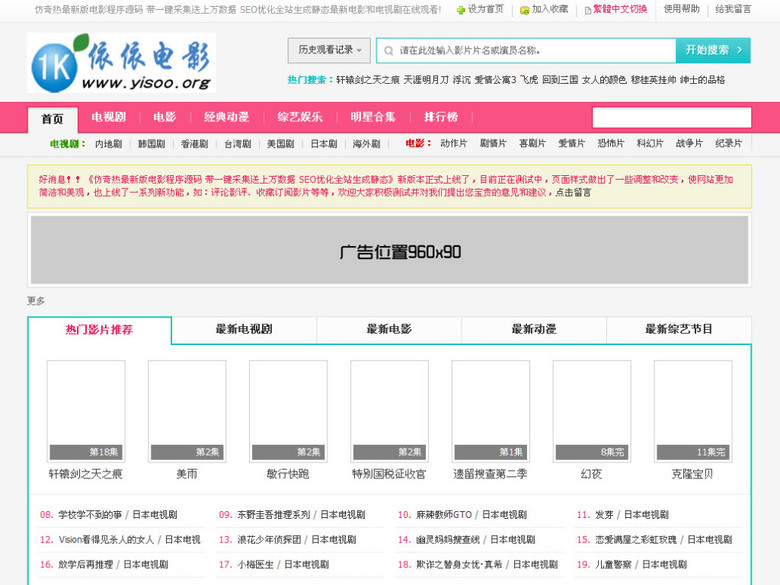Click the magnifier icon in search box
Viewport: 780px width, 585px height.
[389, 51]
